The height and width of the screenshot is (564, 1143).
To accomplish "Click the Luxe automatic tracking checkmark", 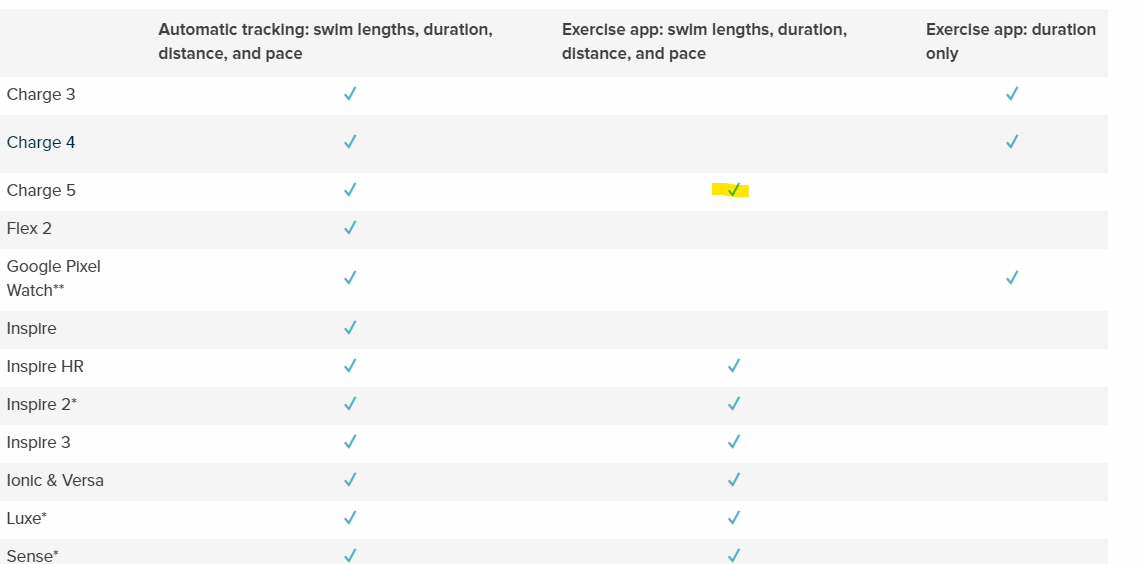I will click(x=350, y=518).
